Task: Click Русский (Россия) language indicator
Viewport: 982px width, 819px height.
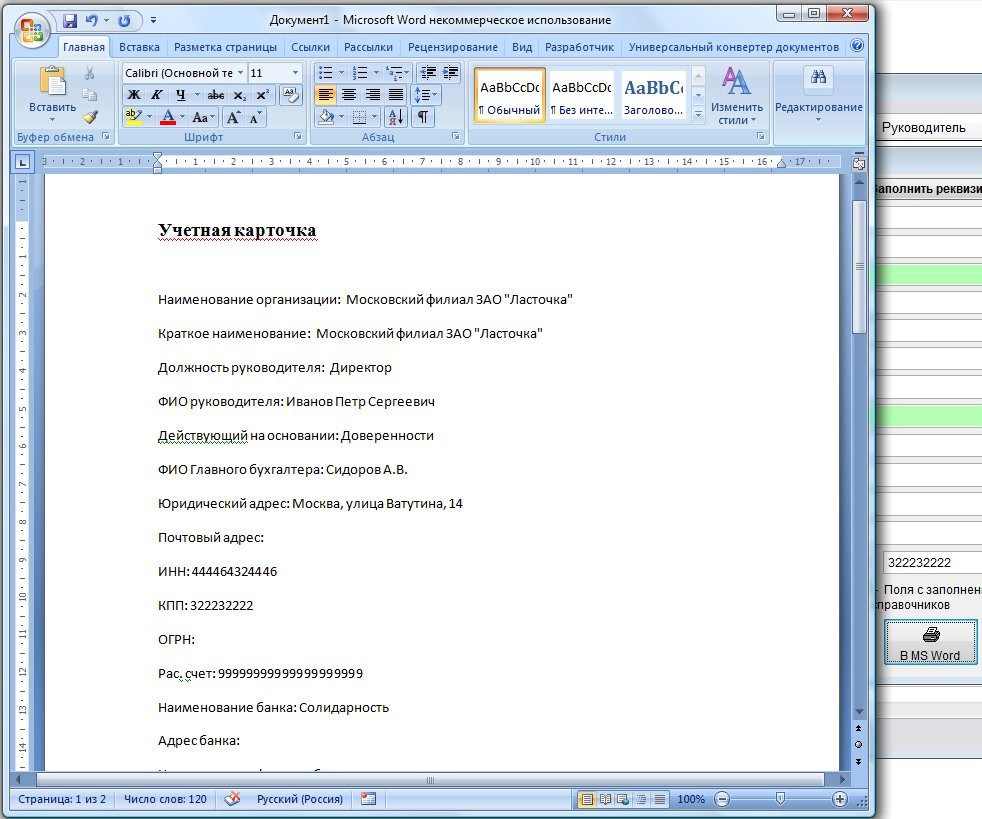Action: click(x=299, y=799)
